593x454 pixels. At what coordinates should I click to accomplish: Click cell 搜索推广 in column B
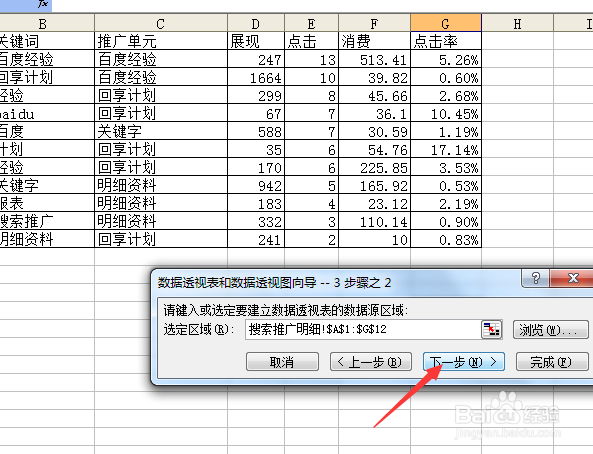click(x=47, y=221)
